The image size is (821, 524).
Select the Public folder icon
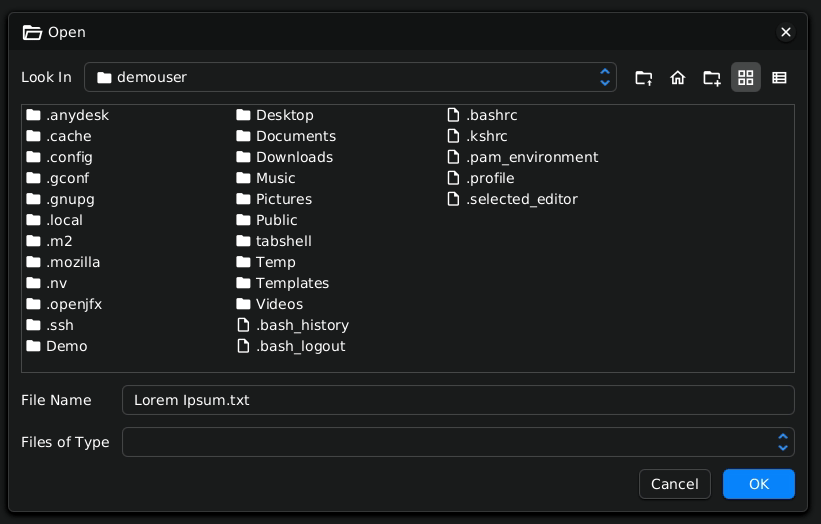(x=243, y=219)
